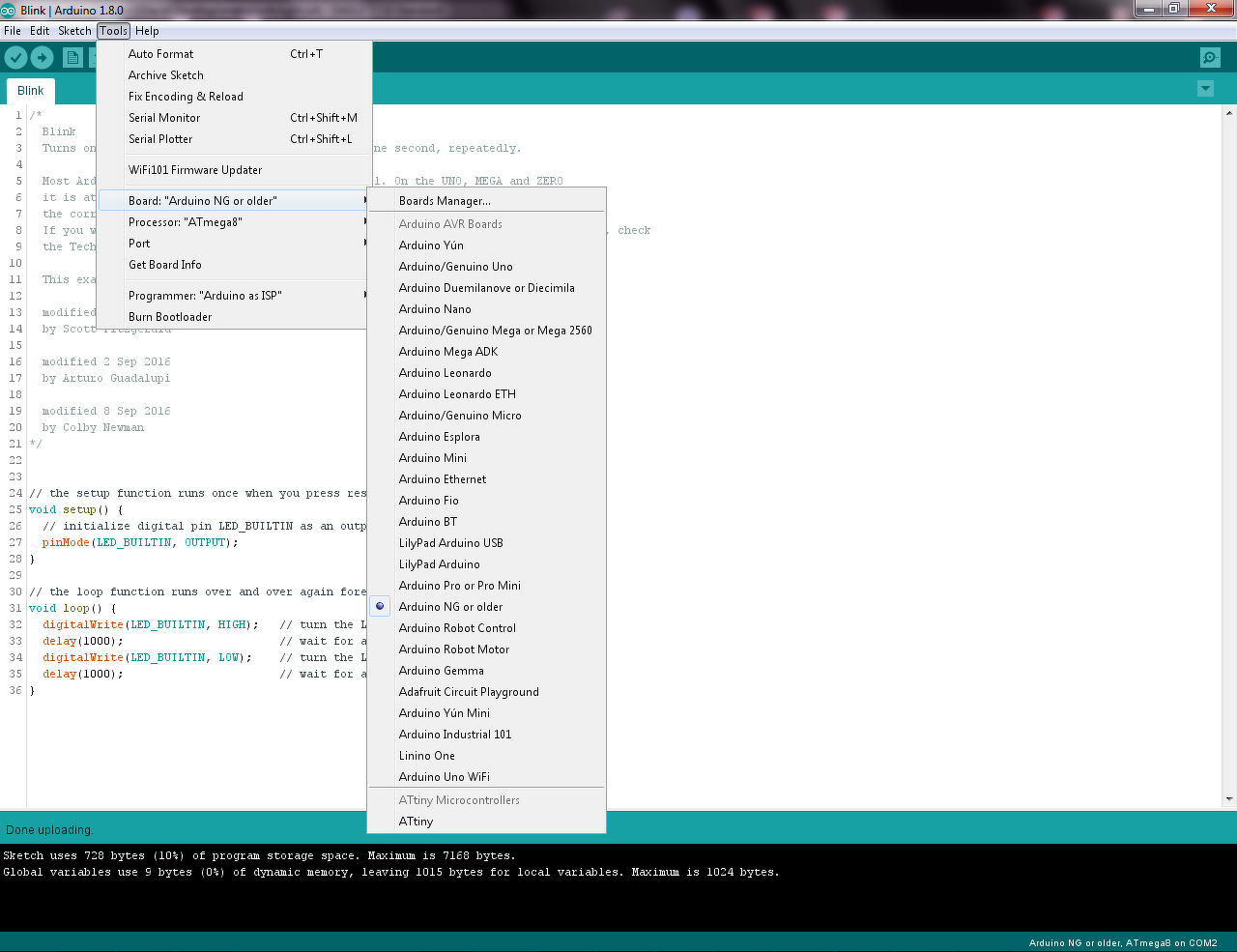This screenshot has height=952, width=1237.
Task: Expand the Programmer "Arduino as ISP" submenu
Action: pyautogui.click(x=234, y=296)
